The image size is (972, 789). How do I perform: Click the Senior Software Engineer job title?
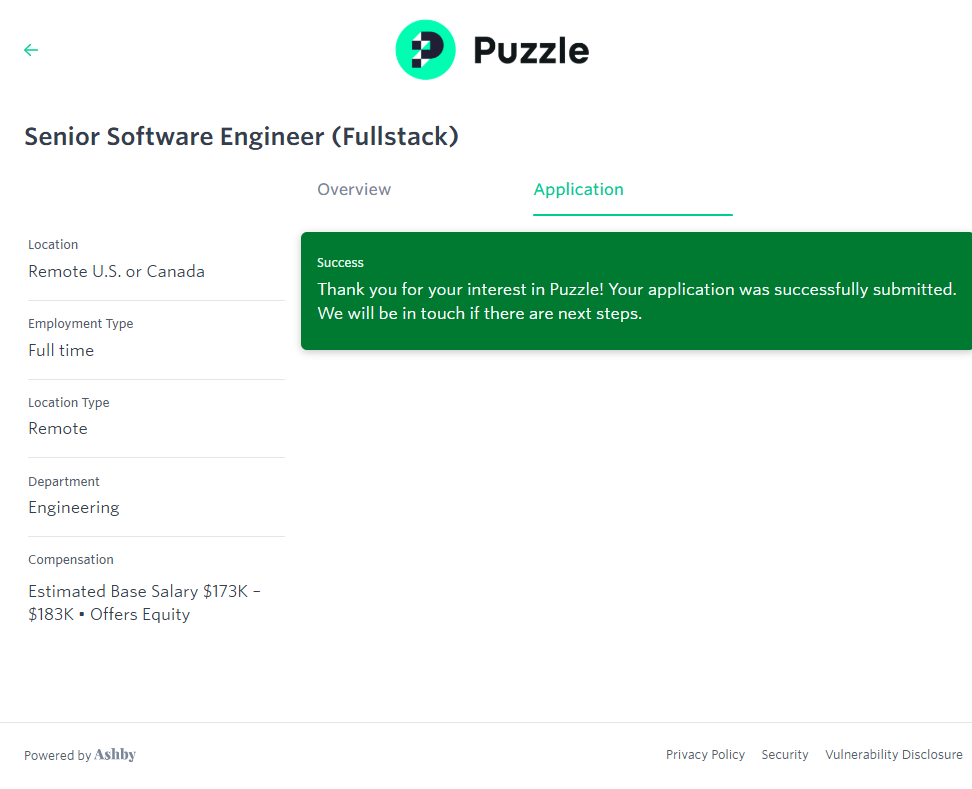pyautogui.click(x=241, y=137)
